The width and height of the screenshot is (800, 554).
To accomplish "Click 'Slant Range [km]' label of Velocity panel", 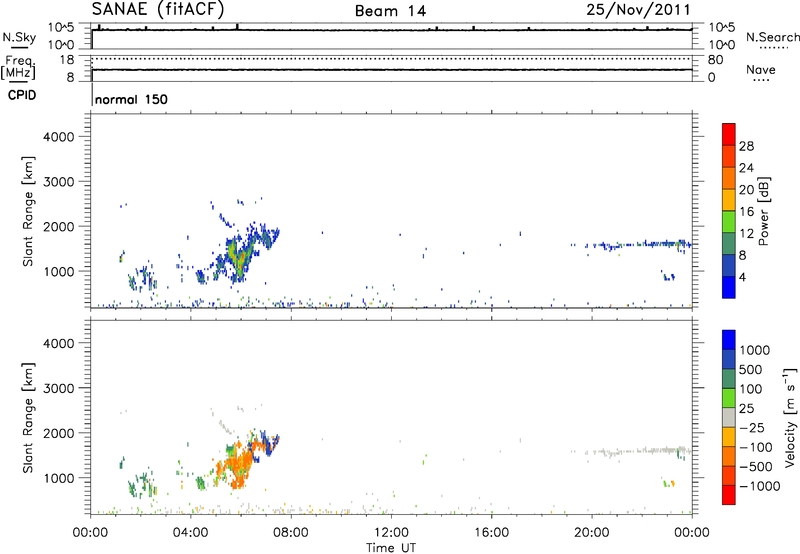I will (28, 417).
